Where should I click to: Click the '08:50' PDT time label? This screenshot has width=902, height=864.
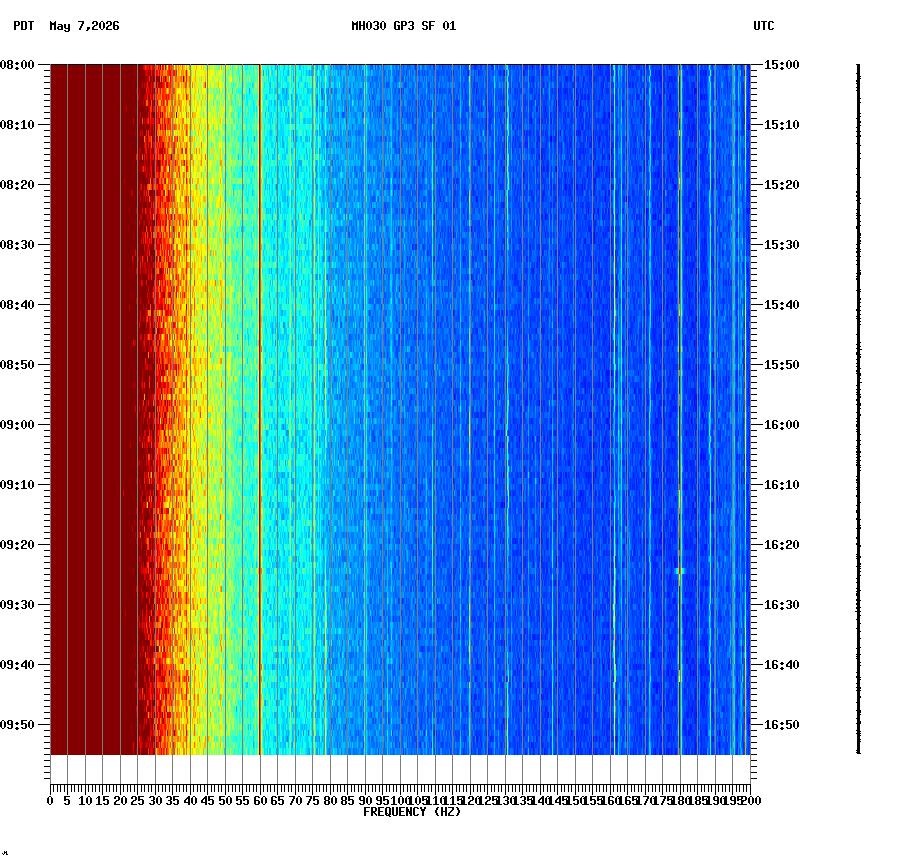[x=17, y=365]
